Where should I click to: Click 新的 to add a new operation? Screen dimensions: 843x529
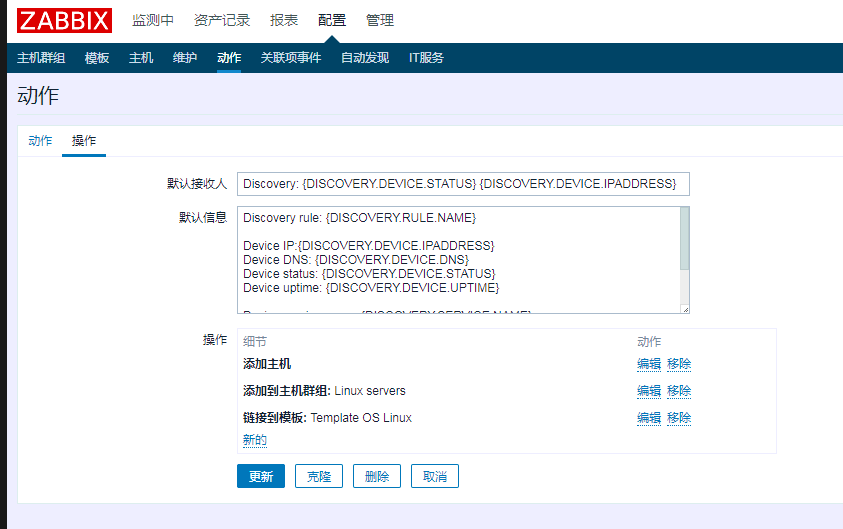point(254,440)
